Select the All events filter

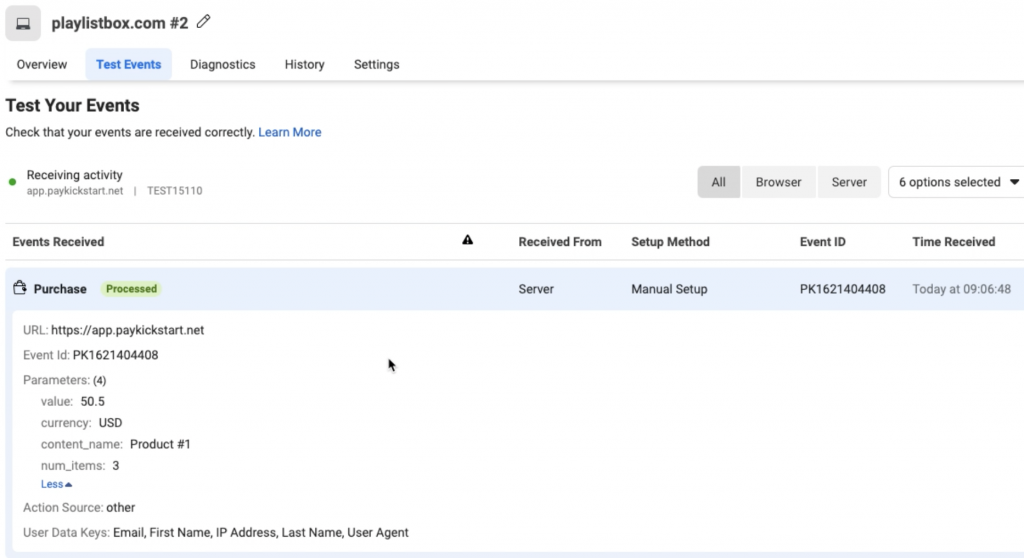(x=718, y=182)
